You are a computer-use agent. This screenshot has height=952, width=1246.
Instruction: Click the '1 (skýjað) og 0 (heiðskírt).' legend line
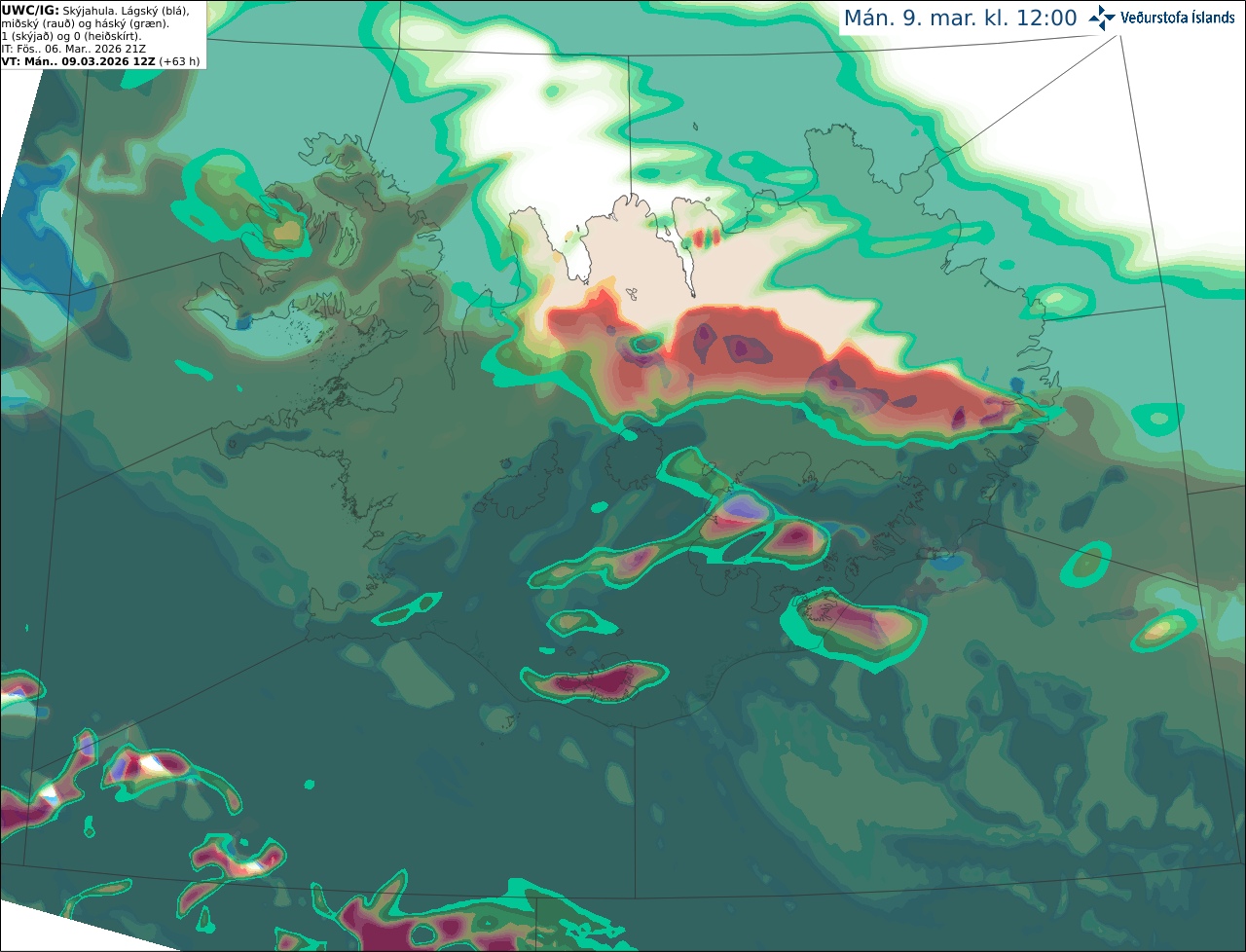[x=71, y=36]
